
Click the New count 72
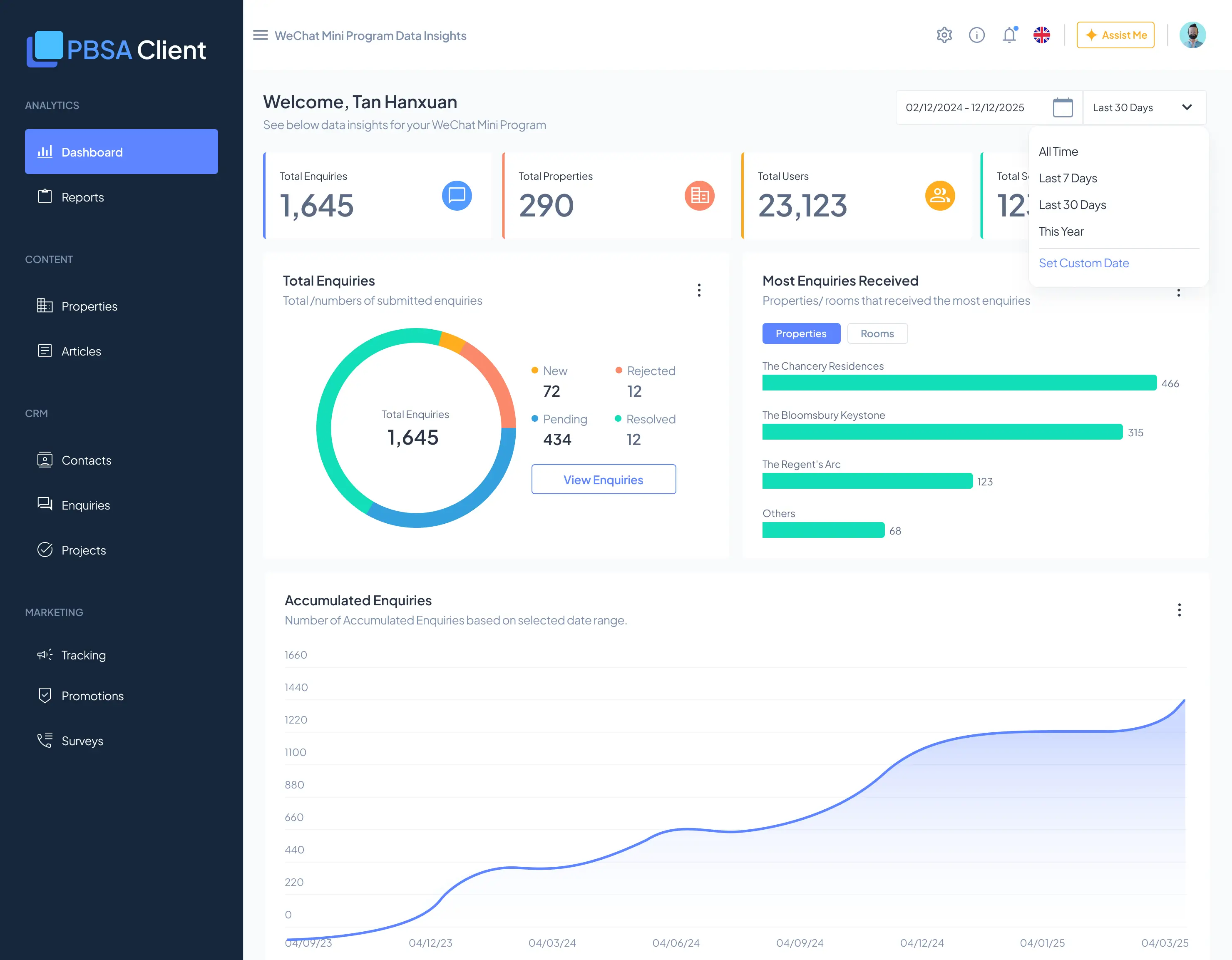click(x=551, y=391)
